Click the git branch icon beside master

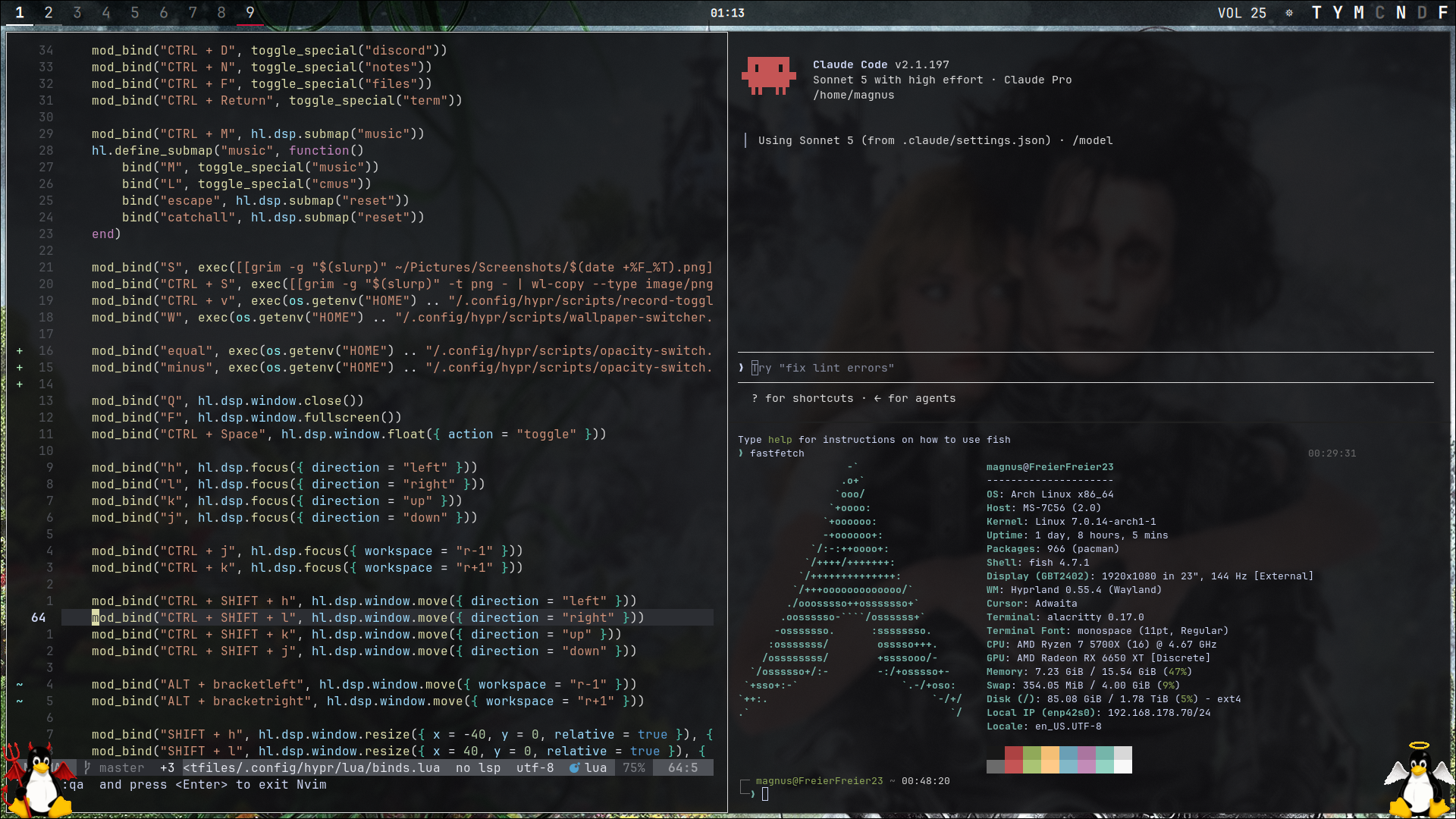point(87,768)
